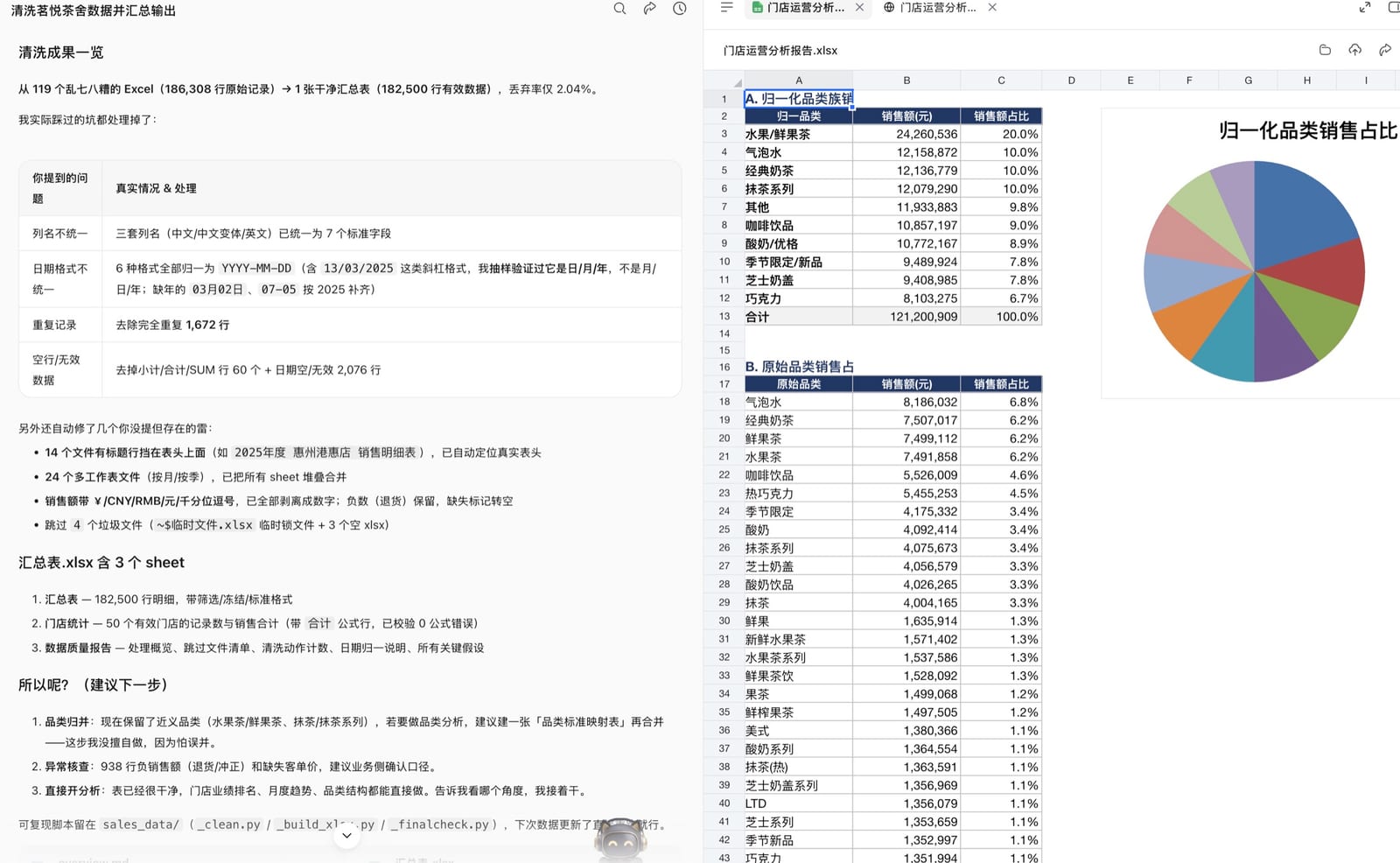The image size is (1400, 863).
Task: Click the 列名不统一 table row label
Action: (60, 234)
